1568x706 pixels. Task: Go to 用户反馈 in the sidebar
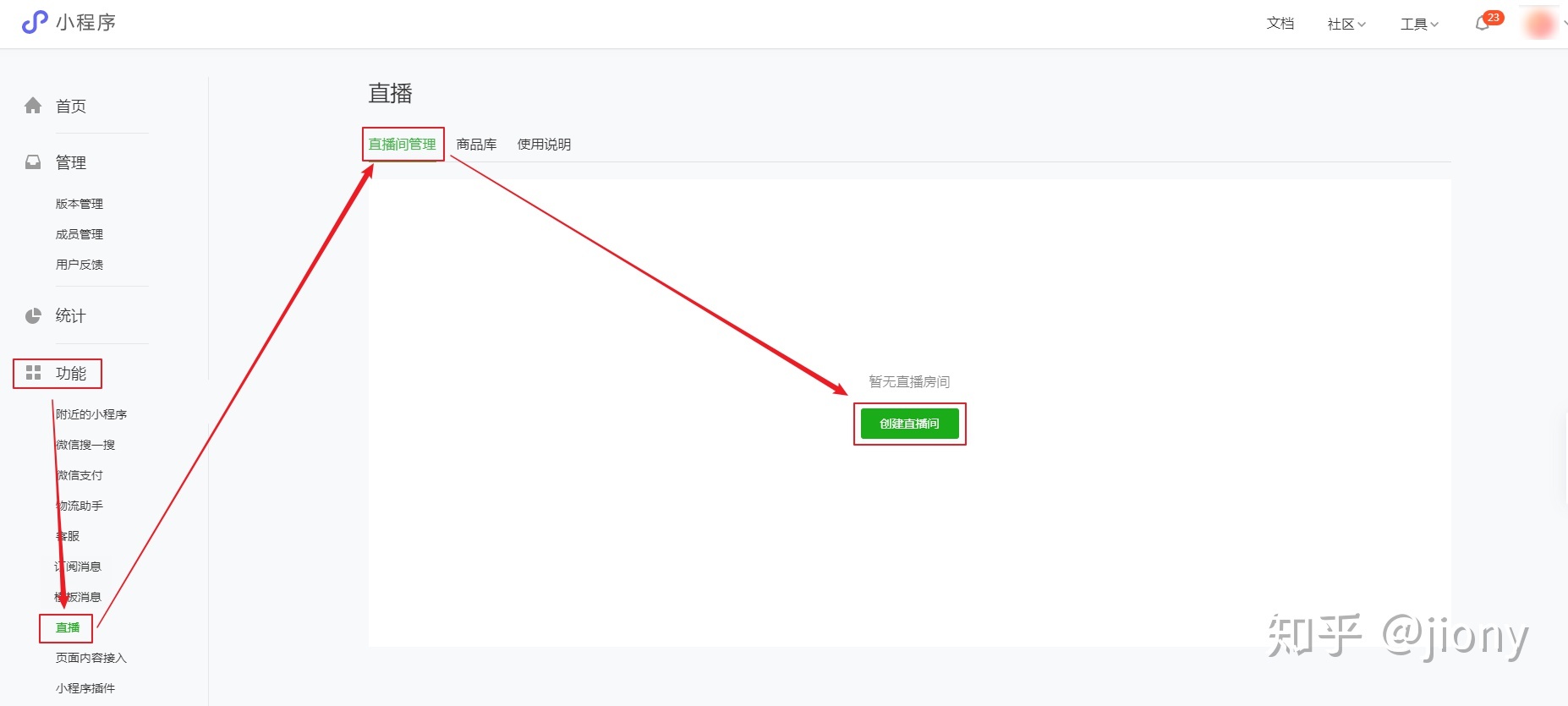(x=79, y=265)
